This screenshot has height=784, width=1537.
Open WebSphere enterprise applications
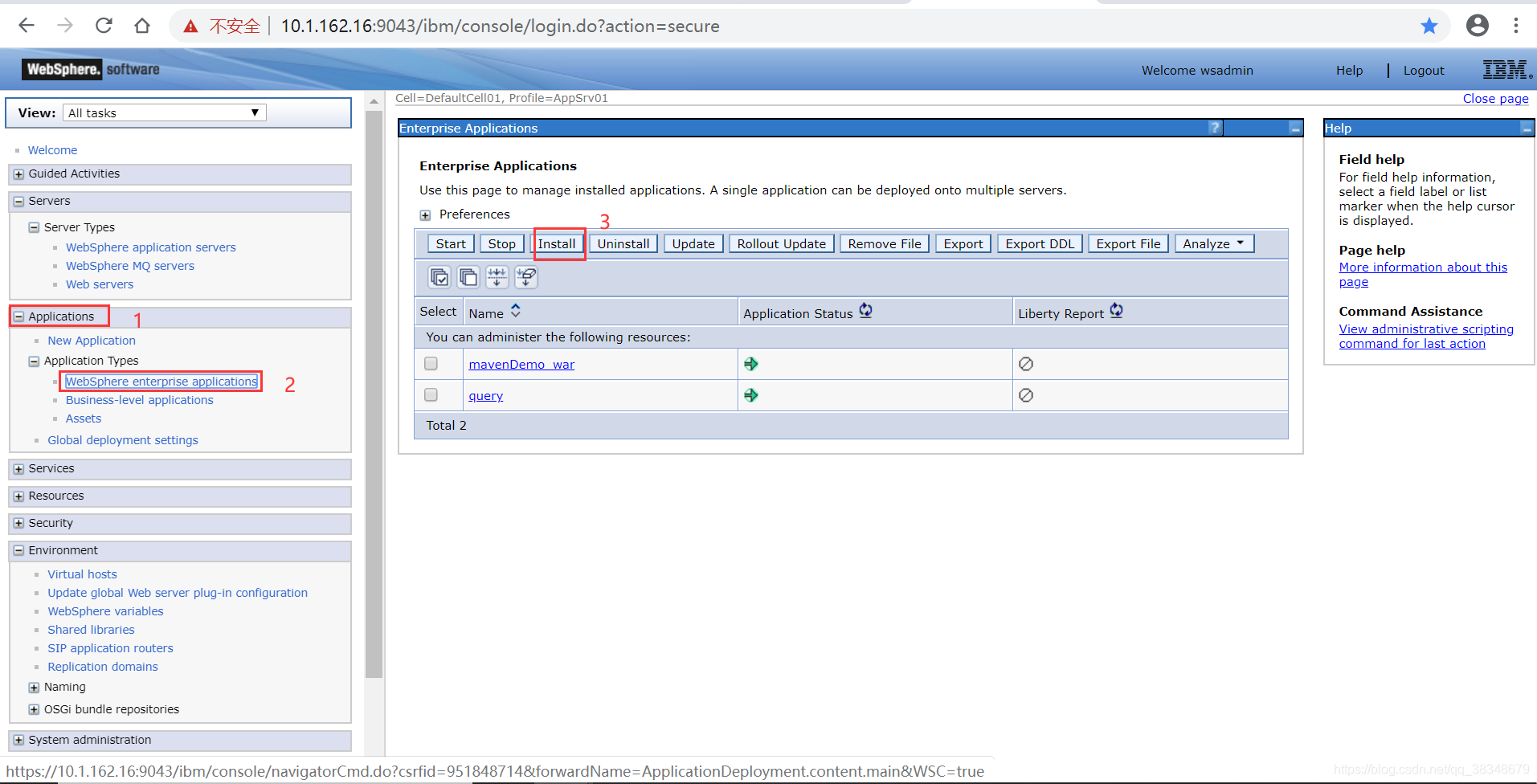click(161, 382)
